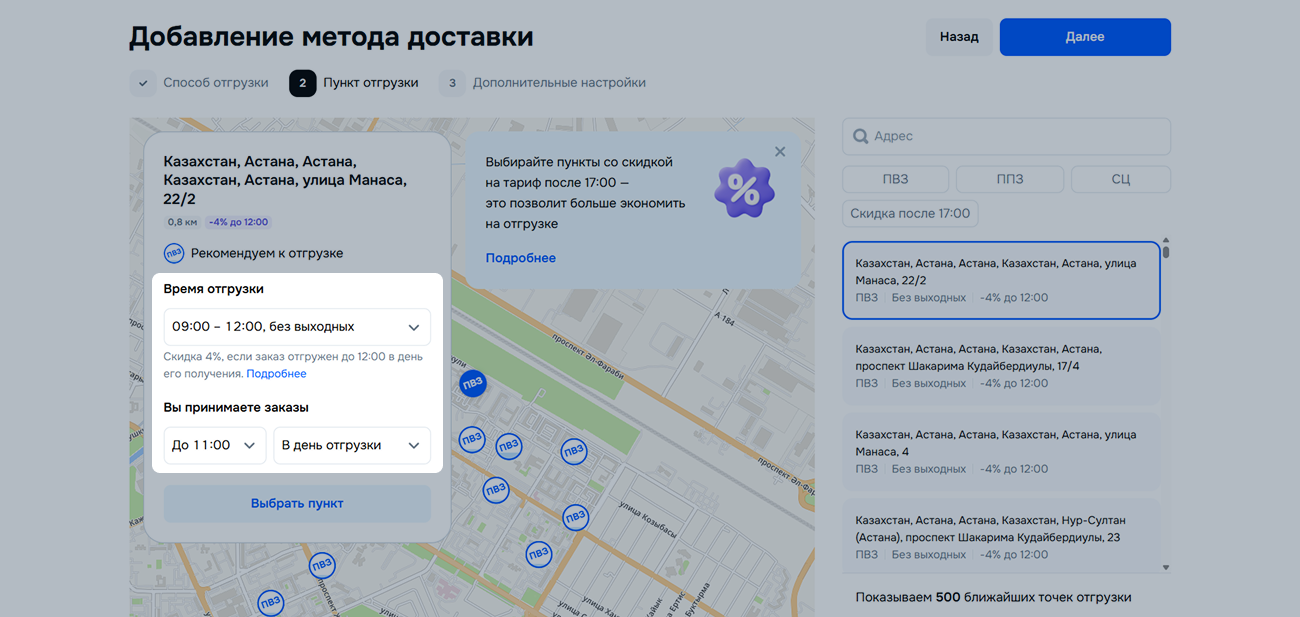Go to Дополнительные настройки step
This screenshot has width=1300, height=617.
click(x=558, y=83)
